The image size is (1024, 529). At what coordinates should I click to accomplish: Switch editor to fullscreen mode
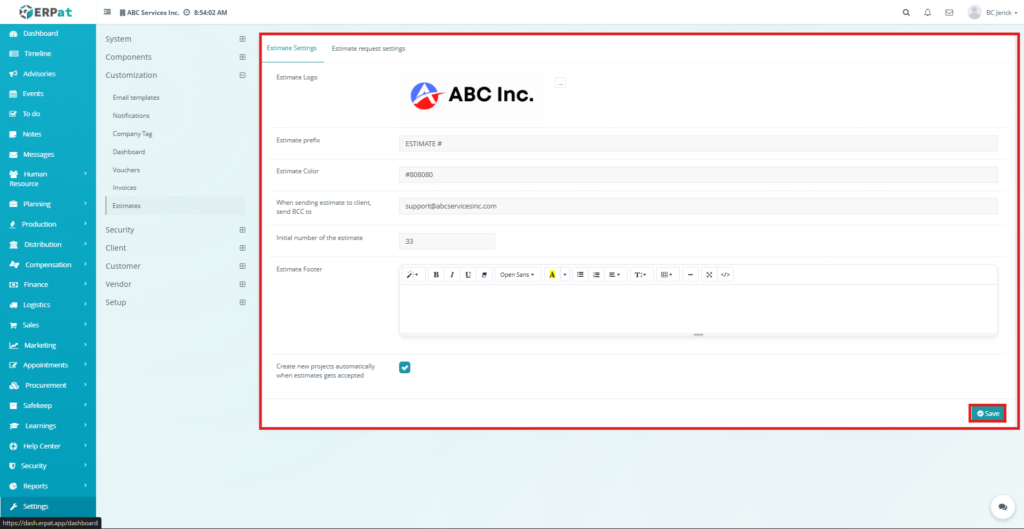tap(709, 274)
